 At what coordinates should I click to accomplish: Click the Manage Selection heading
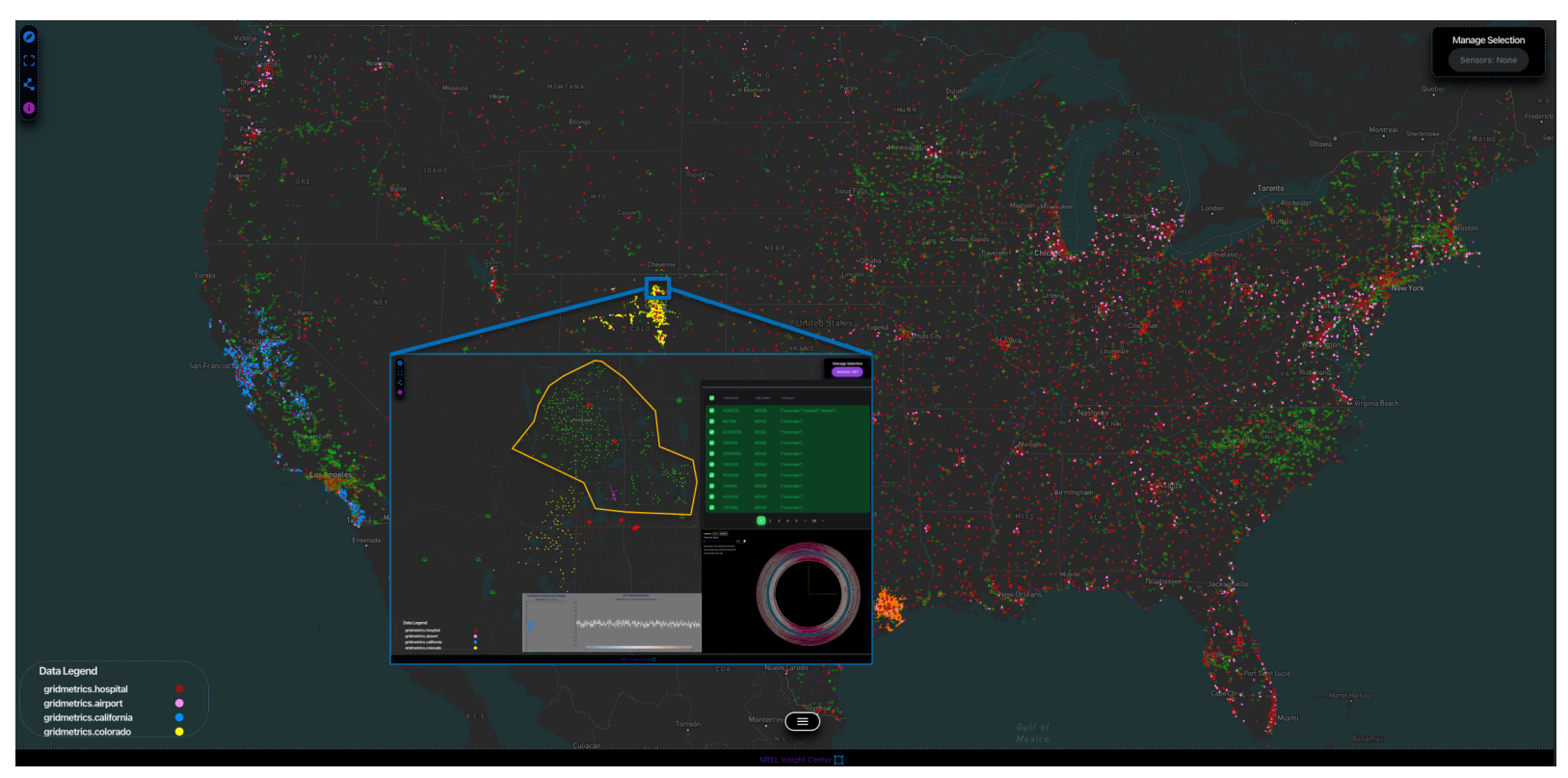pyautogui.click(x=1488, y=40)
